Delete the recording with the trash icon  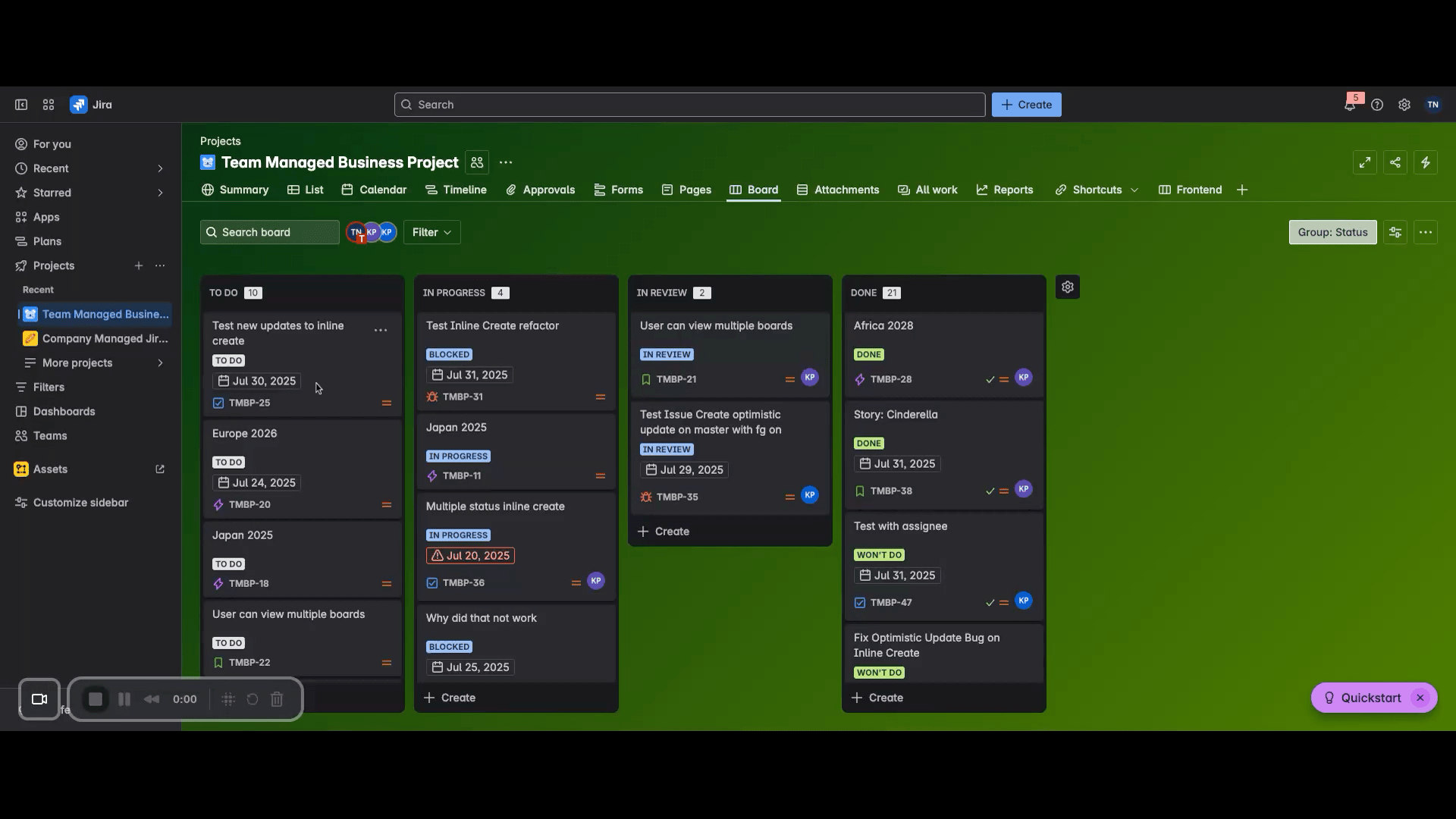pyautogui.click(x=277, y=699)
